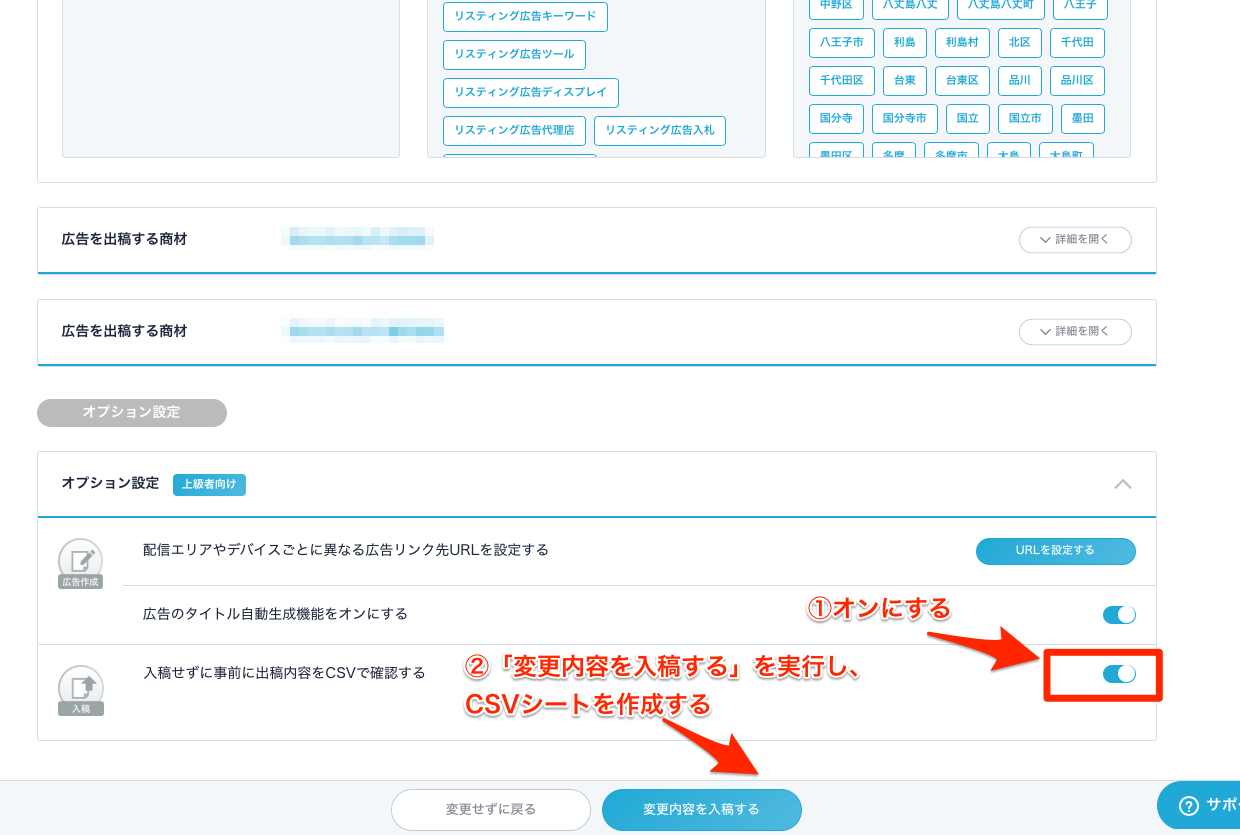Select the 品川区 area tag

click(x=1077, y=80)
